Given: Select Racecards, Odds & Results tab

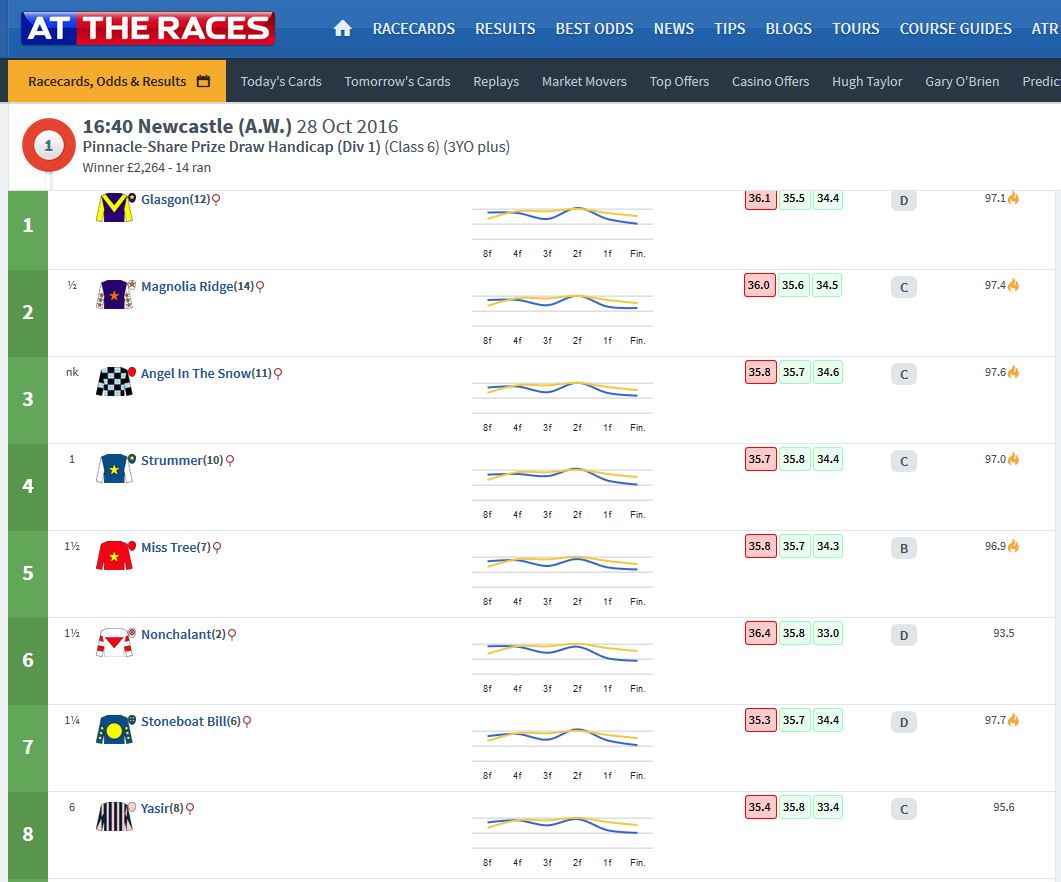Looking at the screenshot, I should coord(117,81).
